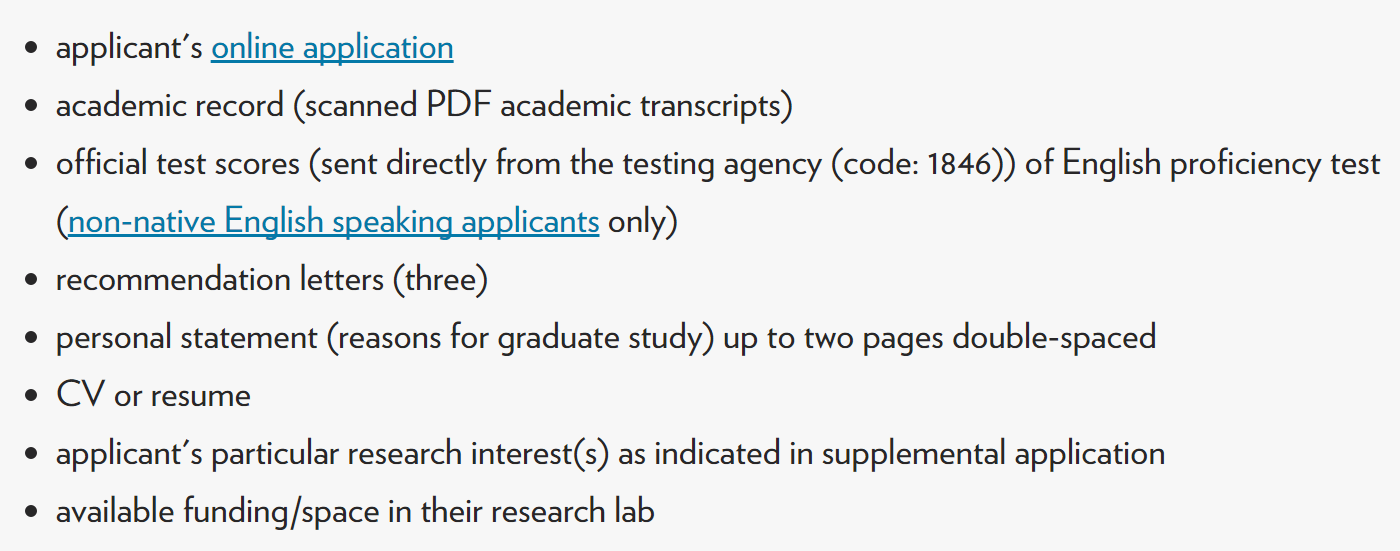The height and width of the screenshot is (551, 1400).
Task: Click the word "applicant's" before online application
Action: point(129,48)
